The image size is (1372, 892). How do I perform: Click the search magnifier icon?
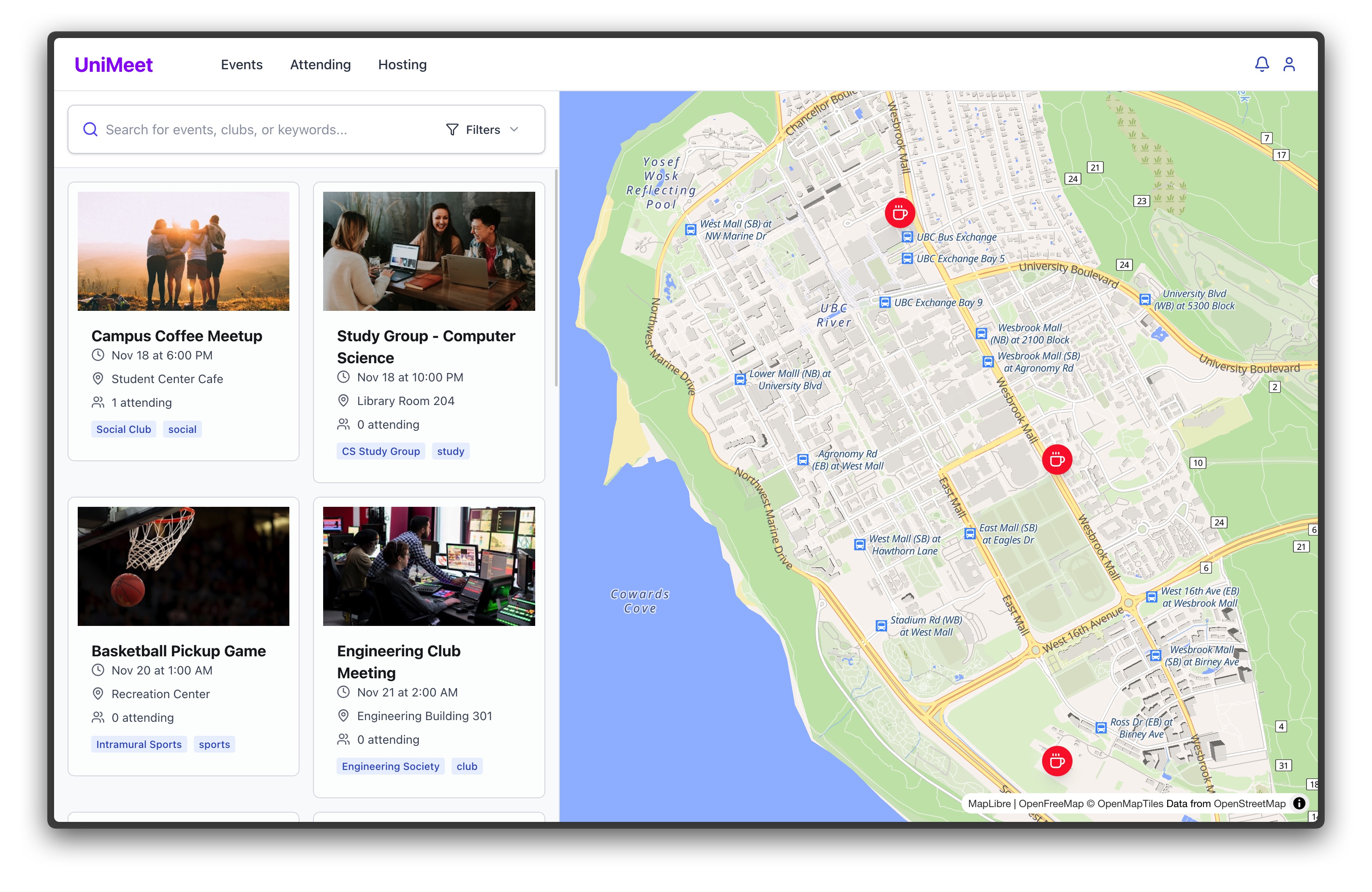point(90,129)
